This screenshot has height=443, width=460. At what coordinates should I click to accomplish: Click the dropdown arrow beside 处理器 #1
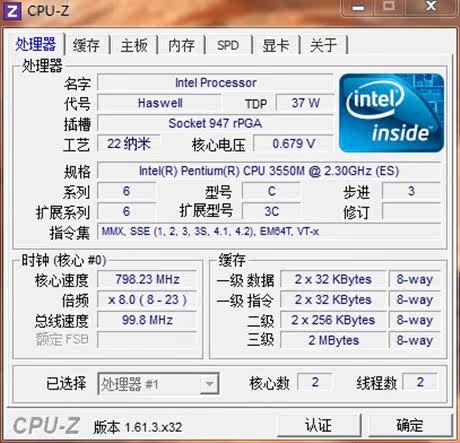pos(209,384)
